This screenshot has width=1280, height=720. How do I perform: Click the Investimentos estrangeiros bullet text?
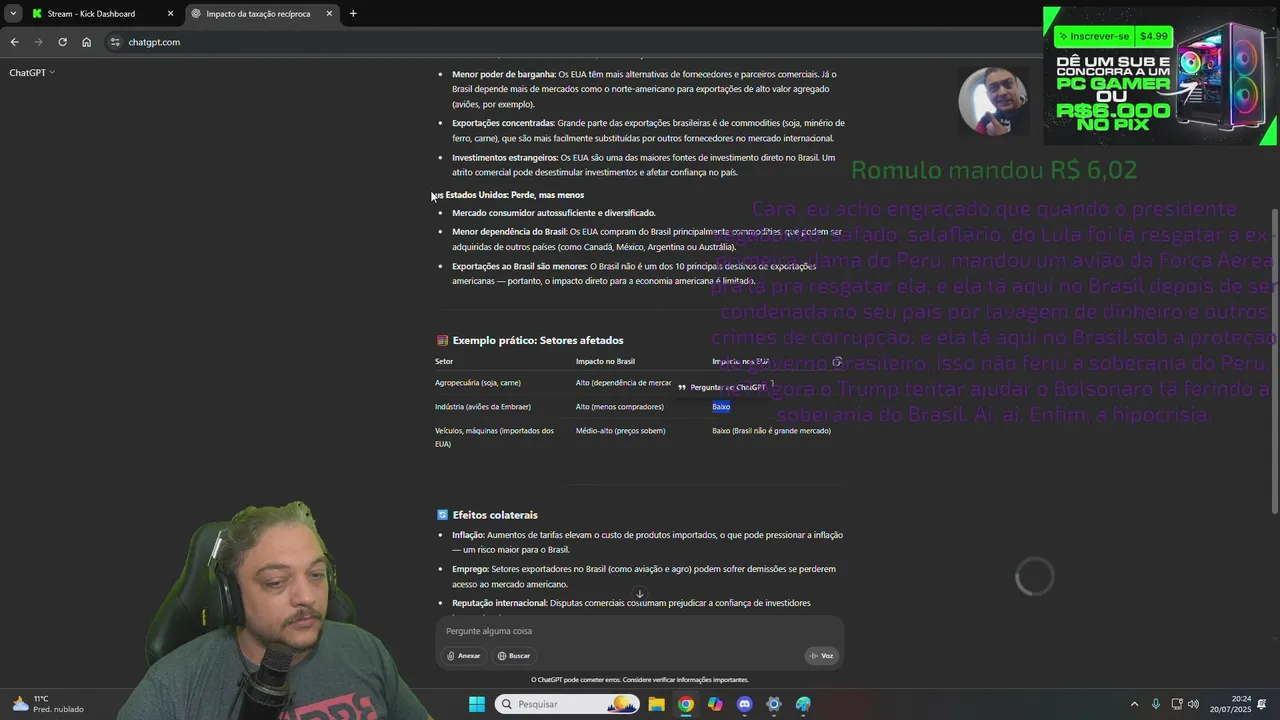[644, 165]
